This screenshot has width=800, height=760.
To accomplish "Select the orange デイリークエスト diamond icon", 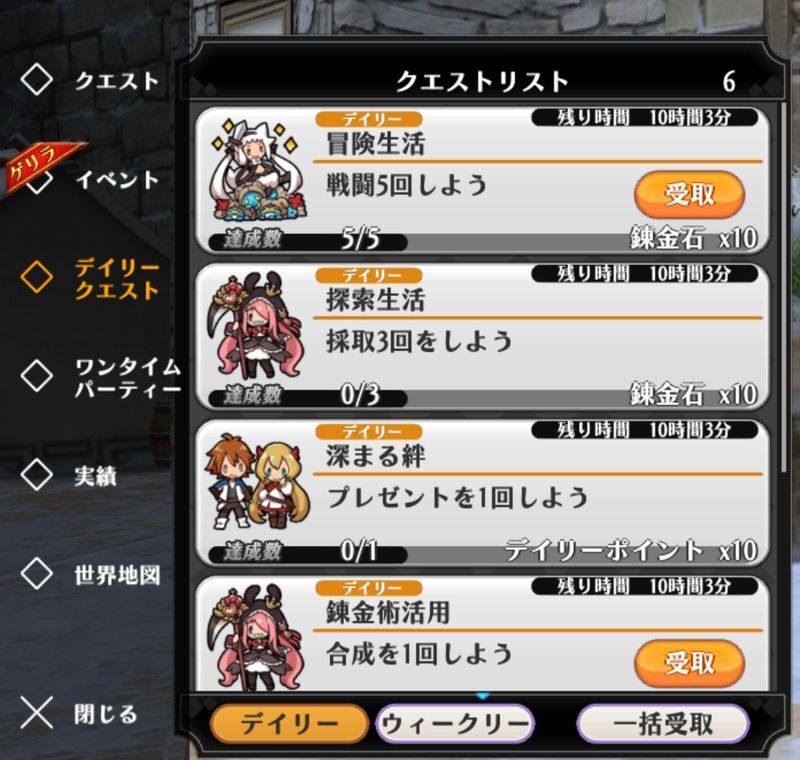I will pos(37,276).
